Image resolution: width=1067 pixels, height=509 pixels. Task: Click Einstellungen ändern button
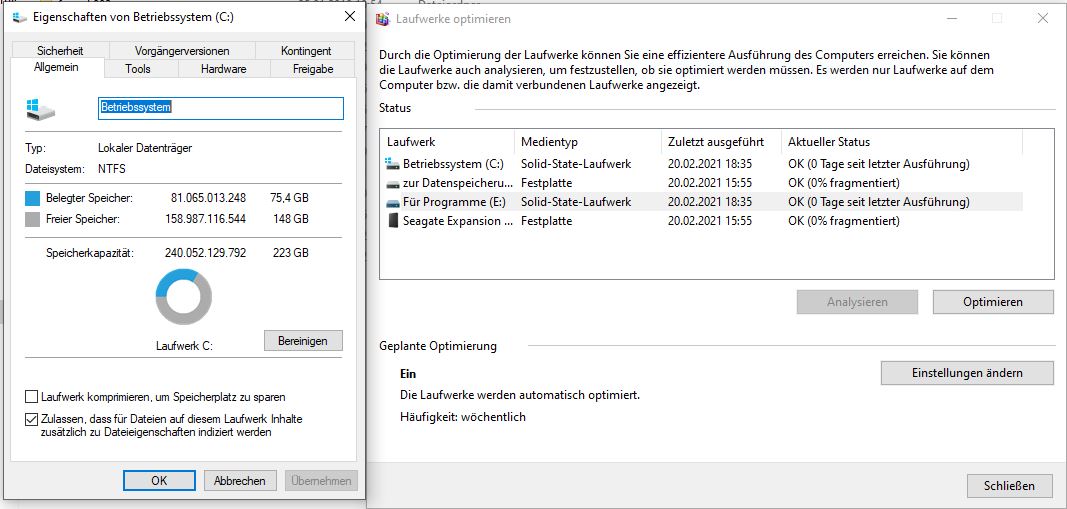pos(967,373)
